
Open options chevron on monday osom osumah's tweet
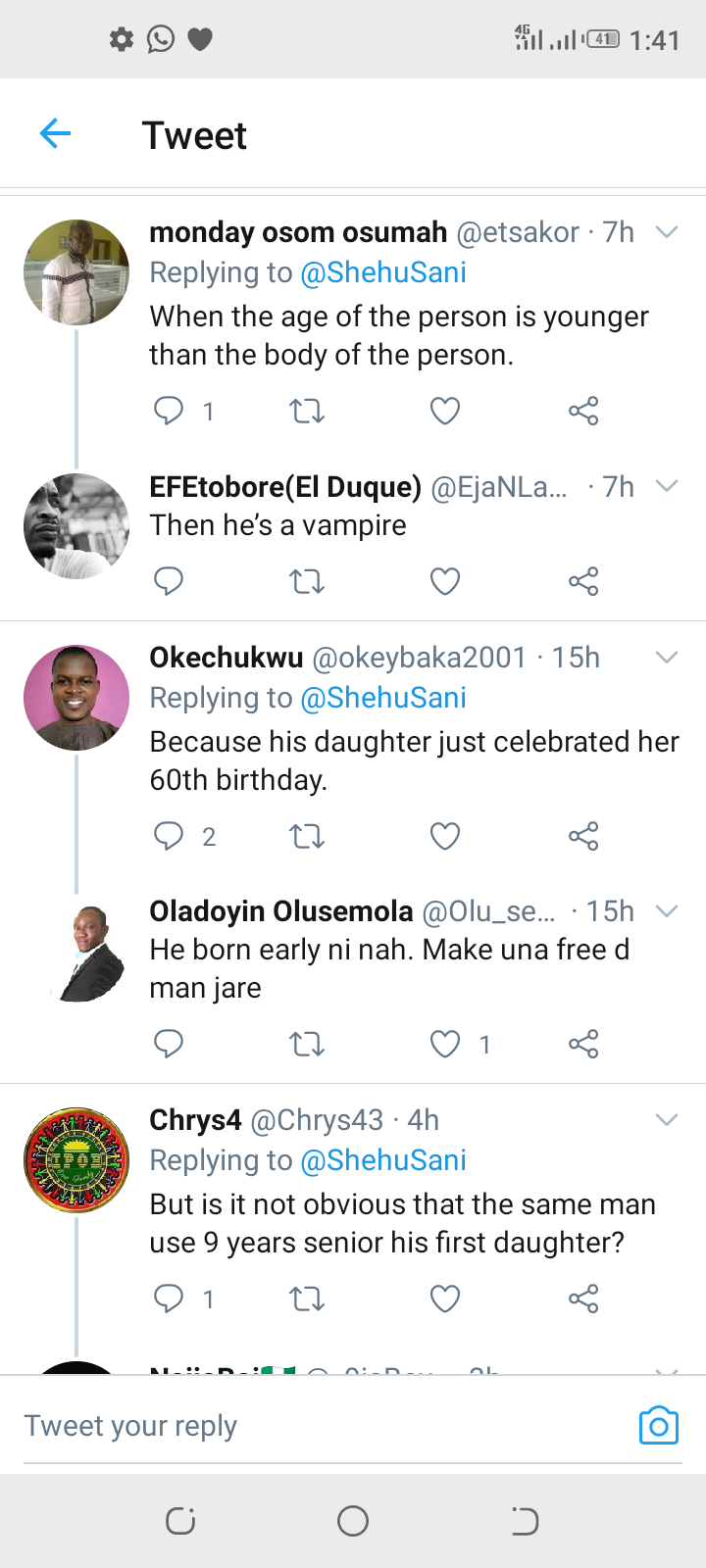[x=667, y=232]
